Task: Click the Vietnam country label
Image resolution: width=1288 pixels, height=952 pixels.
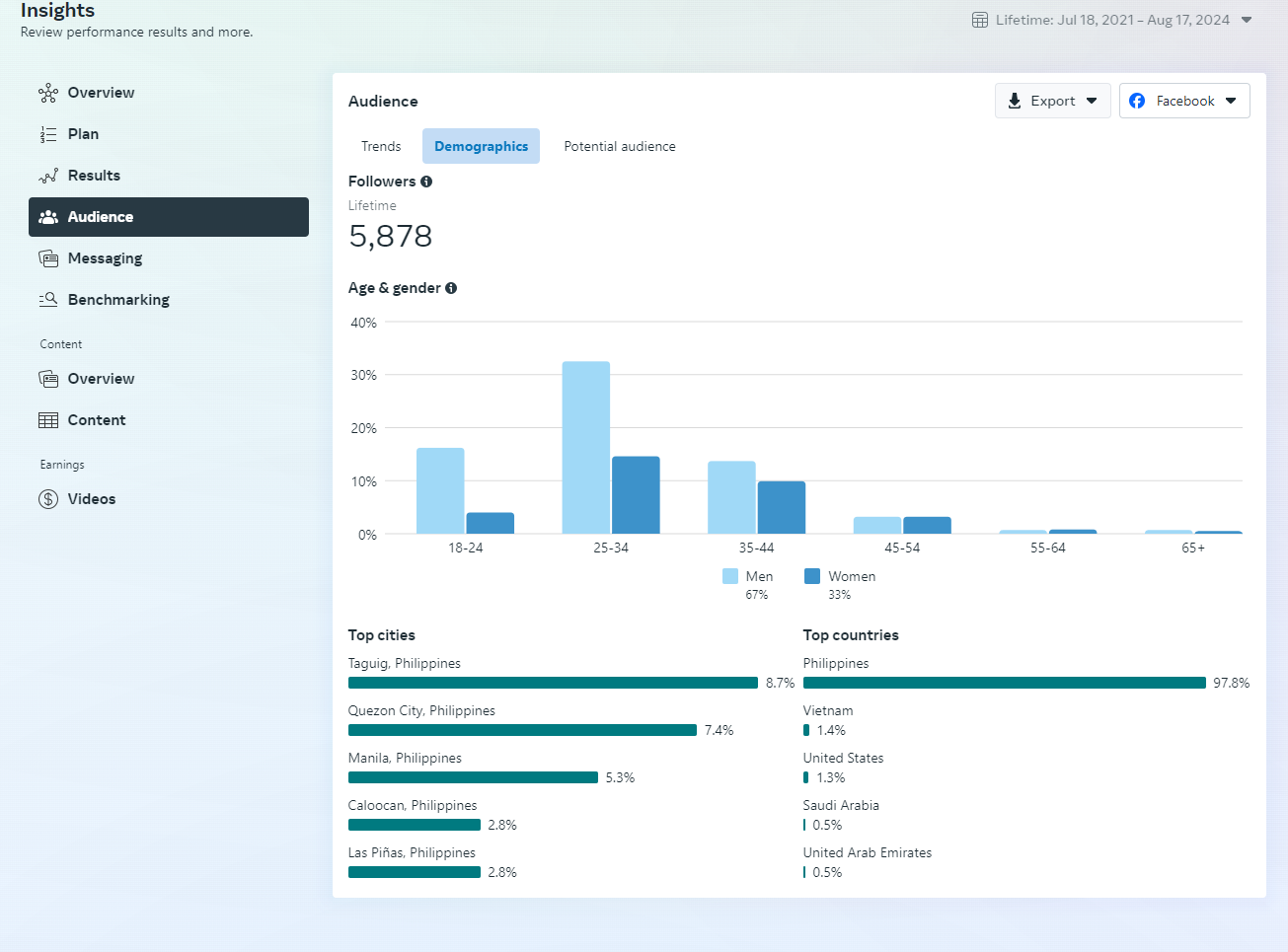Action: click(828, 710)
